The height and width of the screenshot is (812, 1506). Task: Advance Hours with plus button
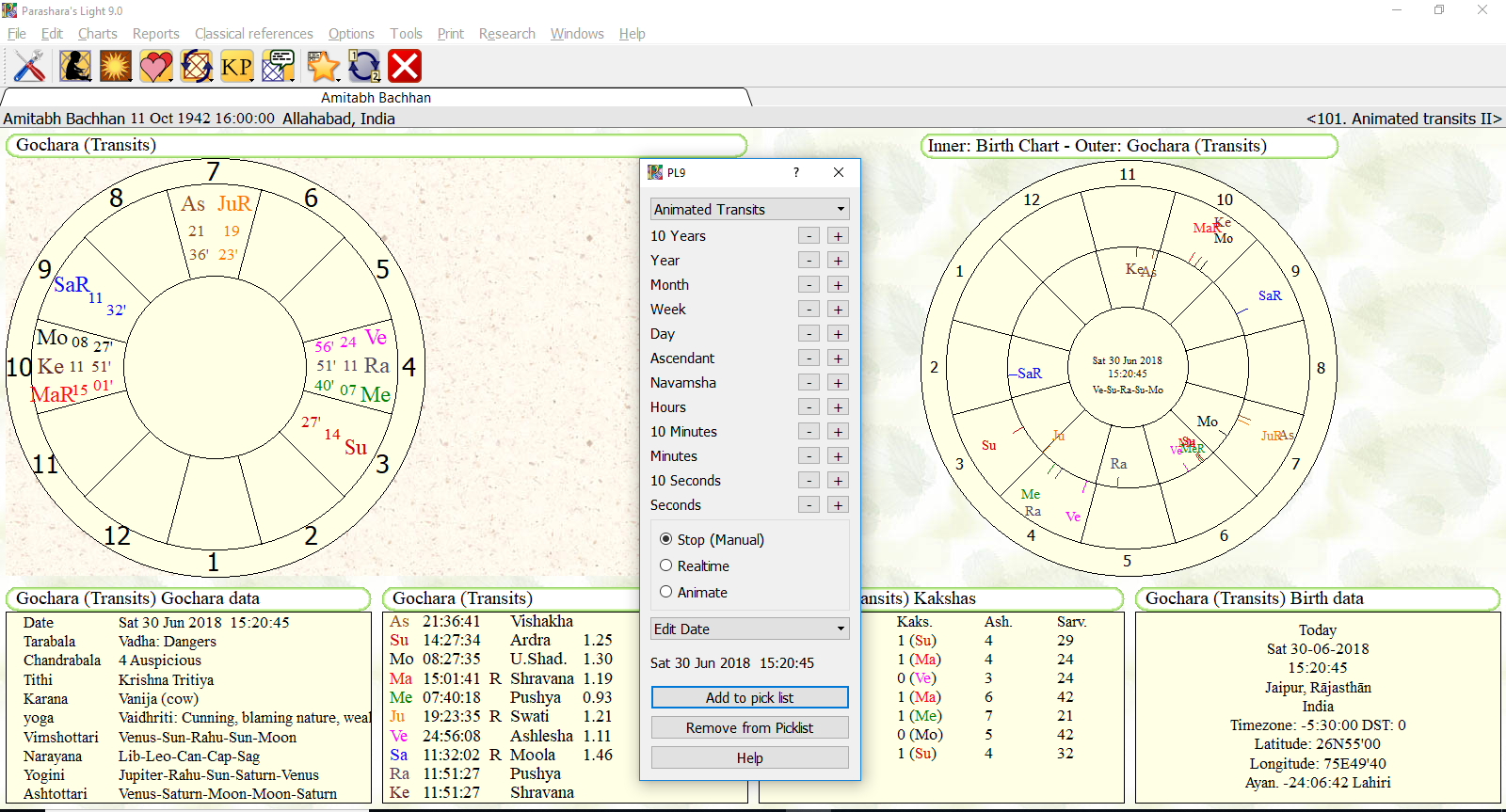click(839, 407)
